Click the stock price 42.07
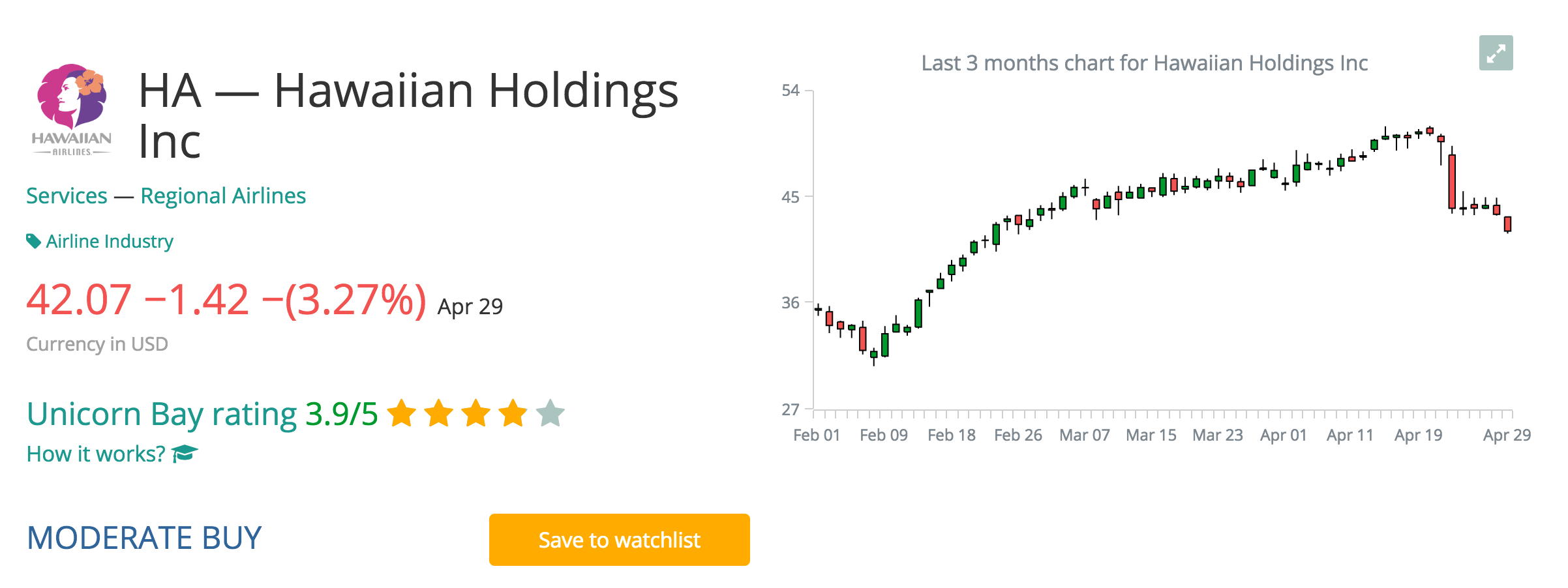 (79, 300)
